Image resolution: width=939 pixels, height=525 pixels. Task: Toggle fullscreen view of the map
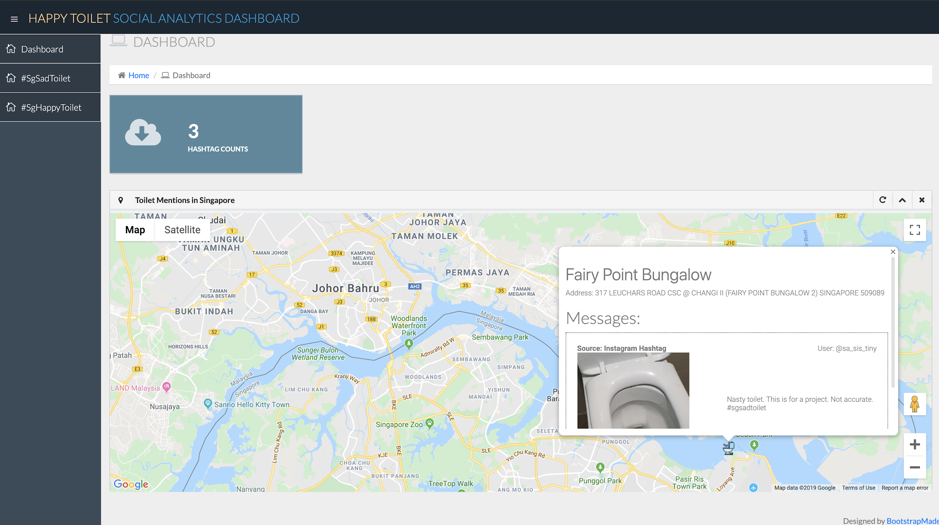click(914, 230)
